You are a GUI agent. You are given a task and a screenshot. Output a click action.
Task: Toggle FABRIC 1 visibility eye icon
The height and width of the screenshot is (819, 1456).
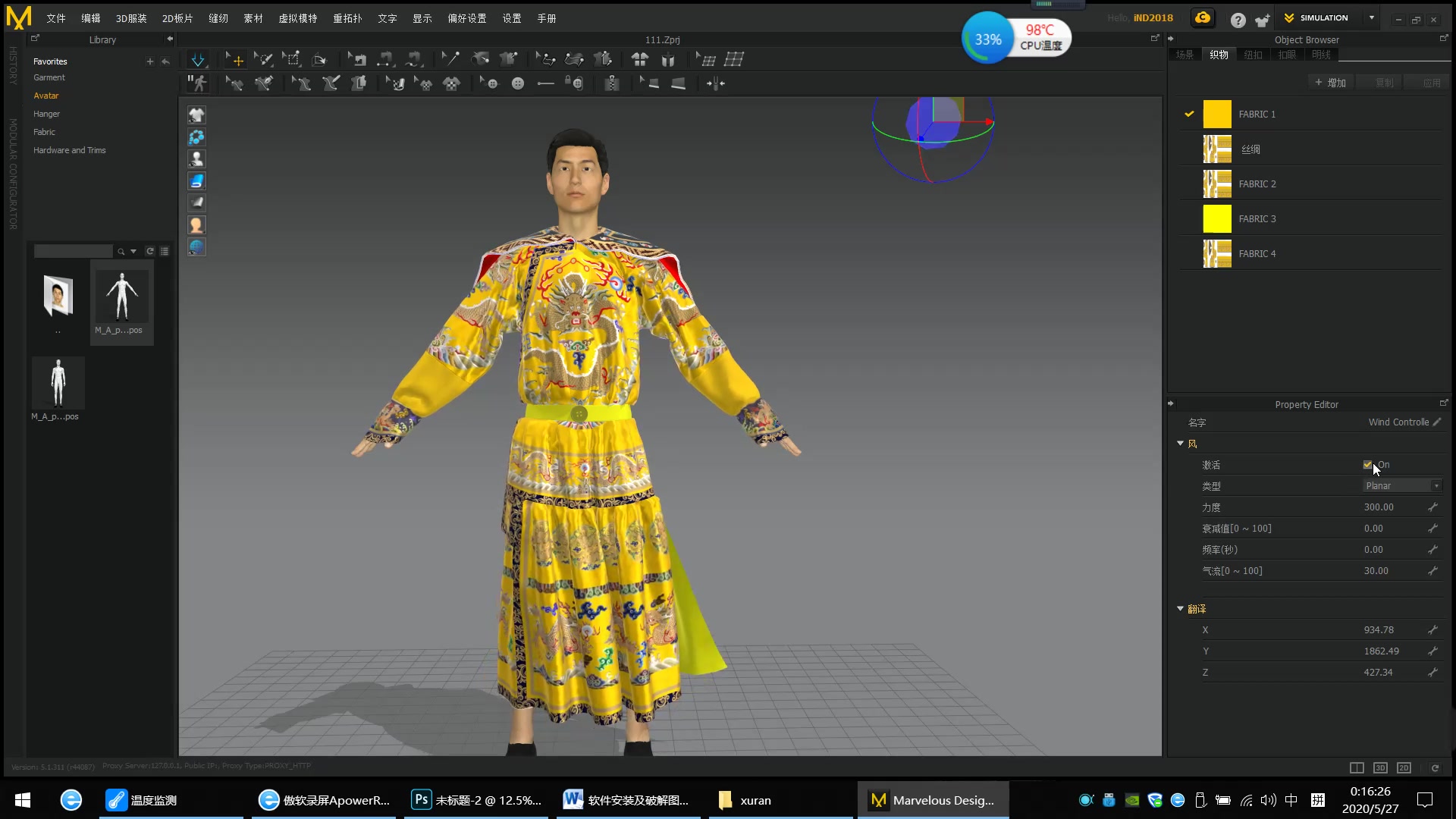coord(1189,113)
